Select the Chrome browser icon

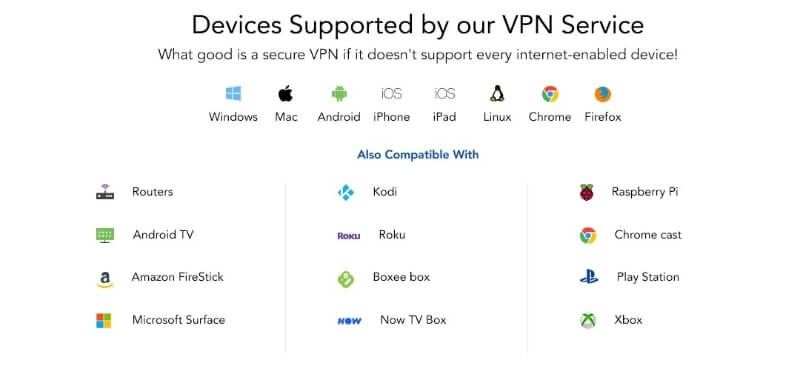coord(550,94)
